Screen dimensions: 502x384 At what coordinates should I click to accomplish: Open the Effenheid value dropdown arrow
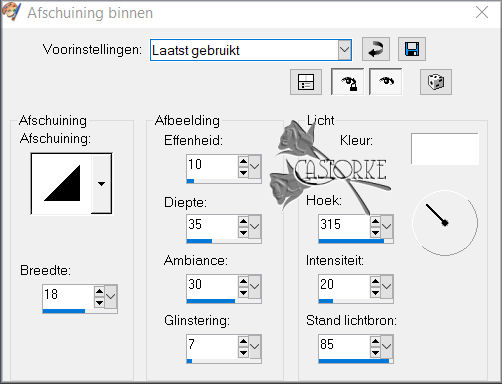(255, 166)
